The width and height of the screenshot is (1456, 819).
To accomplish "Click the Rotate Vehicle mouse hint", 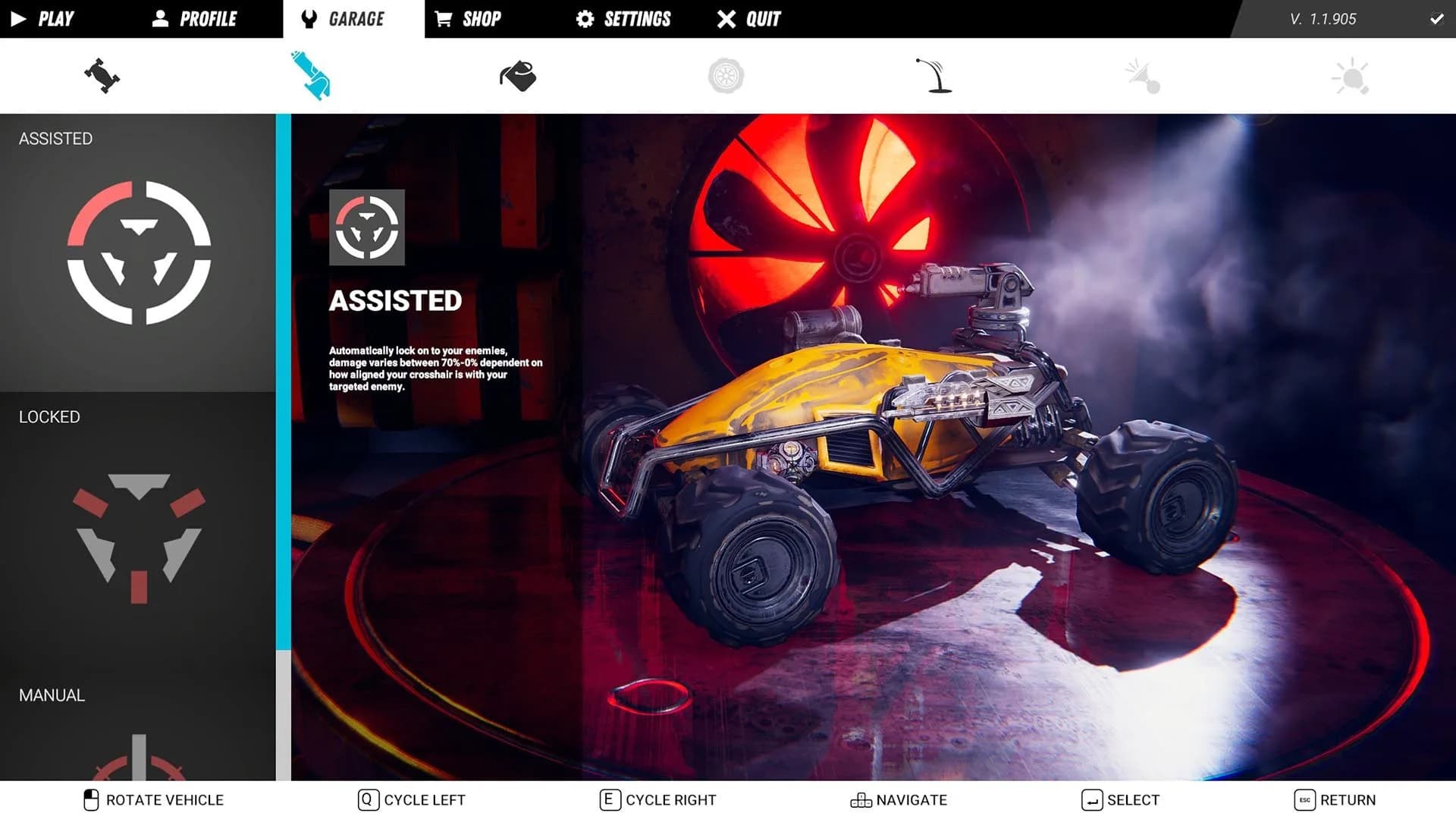I will [x=153, y=800].
